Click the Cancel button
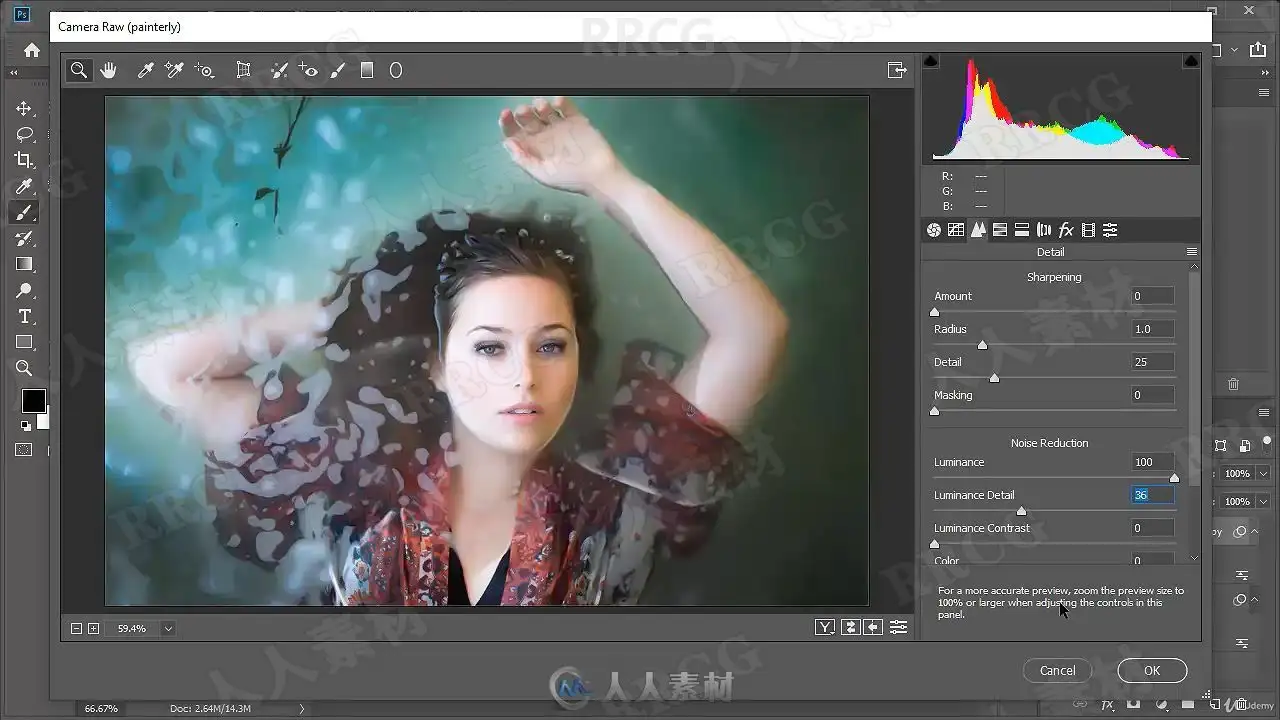 click(1057, 671)
